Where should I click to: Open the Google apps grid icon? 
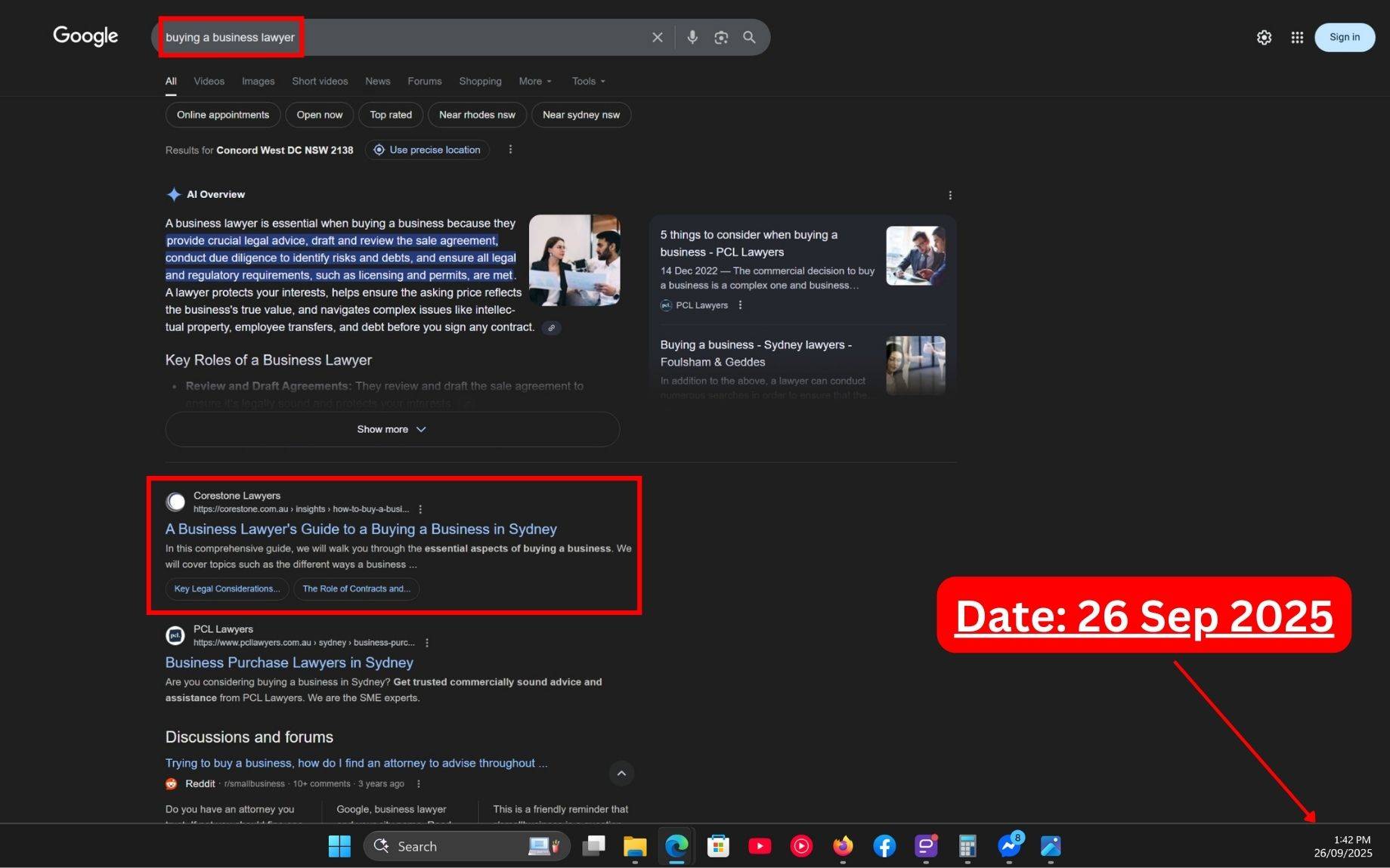[x=1297, y=37]
